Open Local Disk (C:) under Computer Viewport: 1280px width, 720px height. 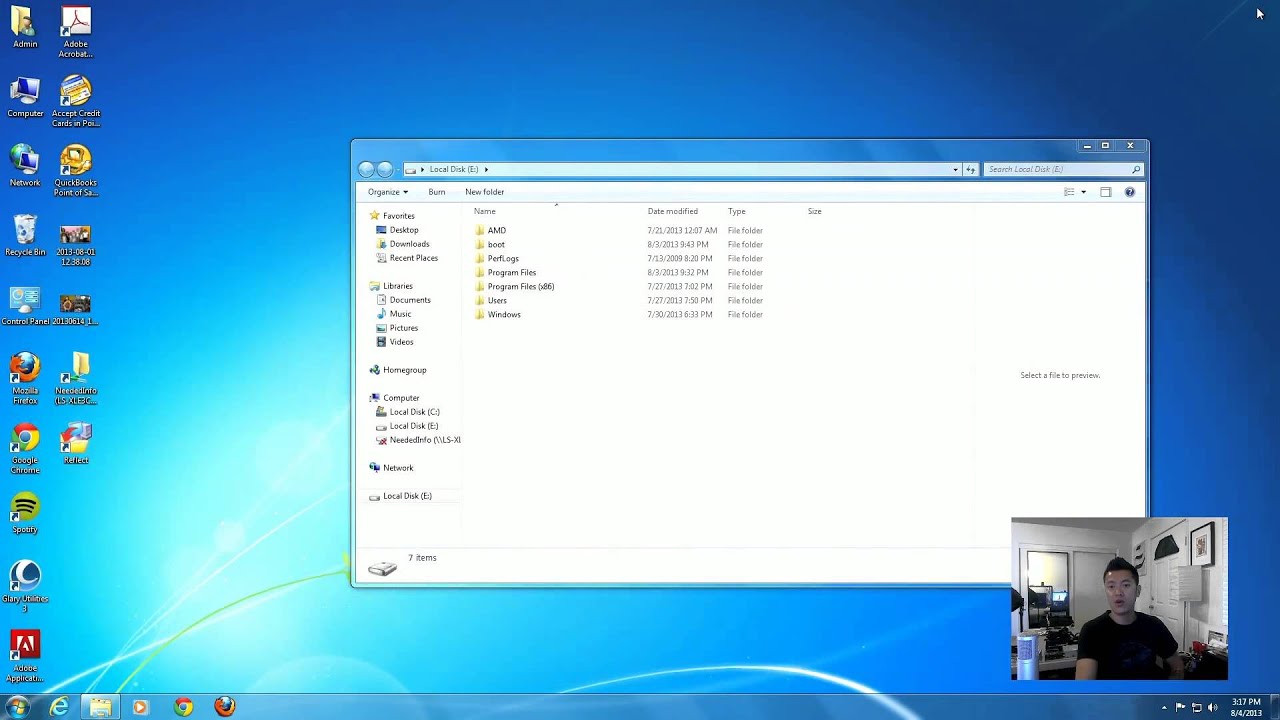[x=414, y=412]
